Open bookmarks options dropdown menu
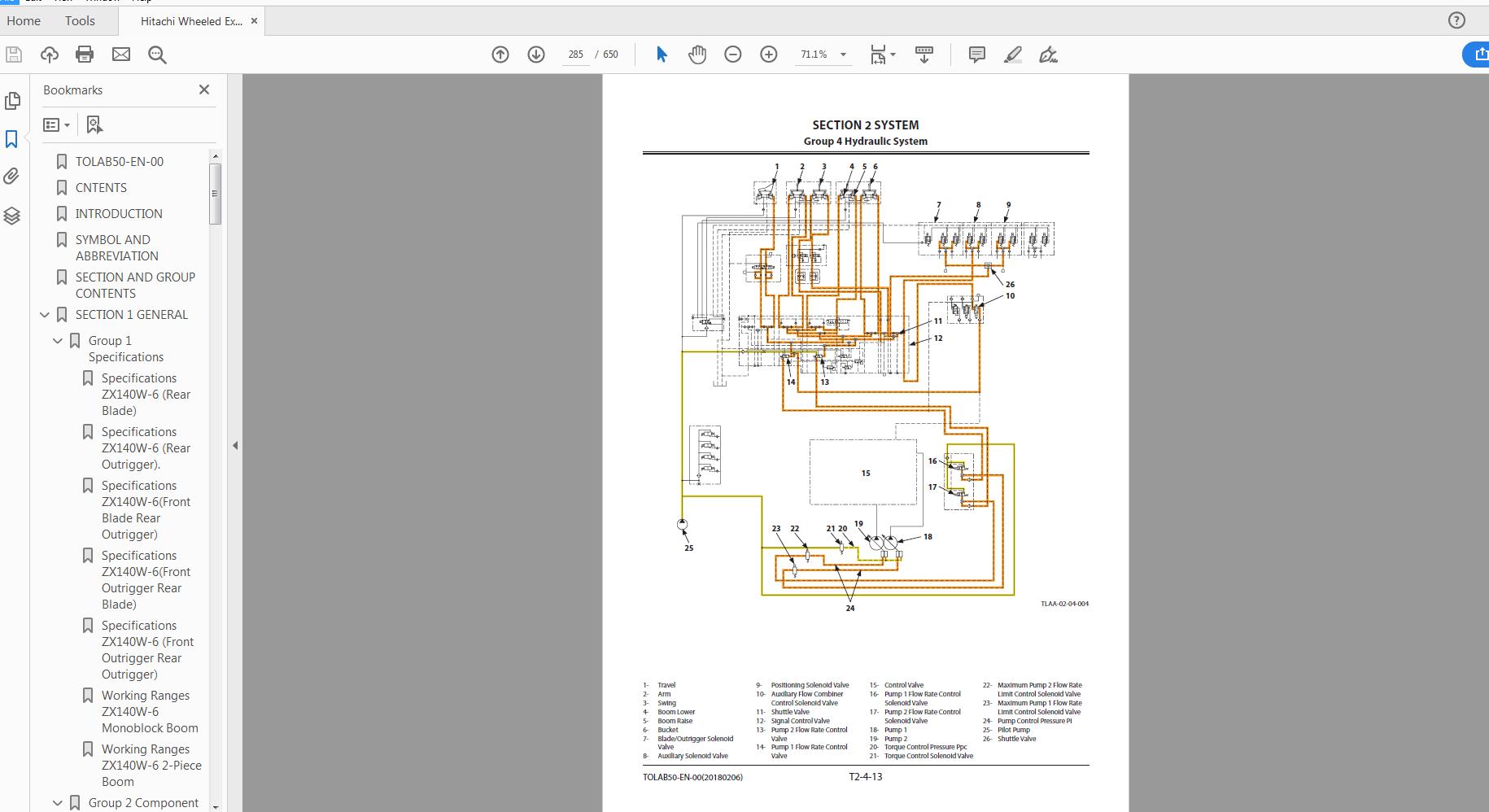Image resolution: width=1489 pixels, height=812 pixels. [56, 124]
